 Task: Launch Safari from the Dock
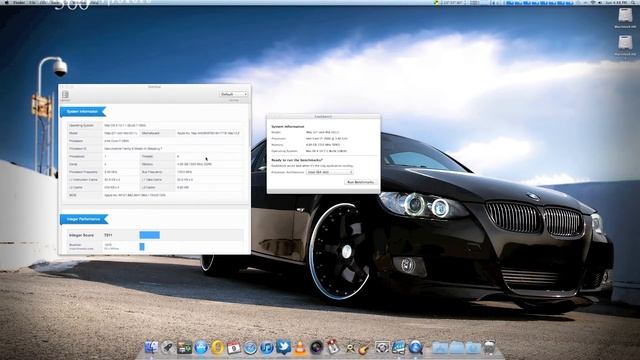250,347
